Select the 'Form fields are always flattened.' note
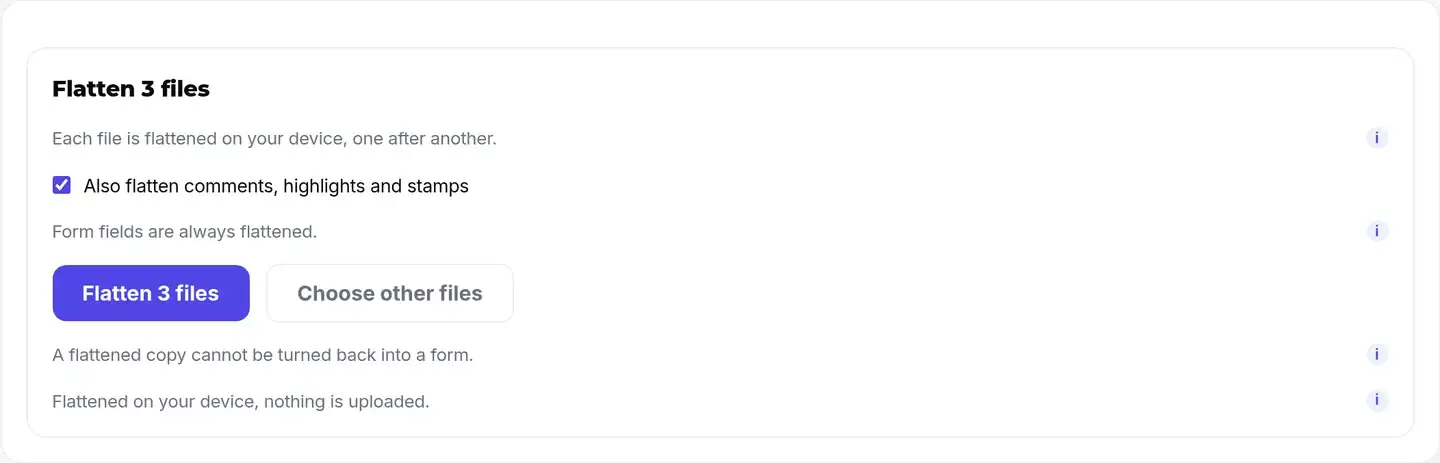This screenshot has width=1440, height=463. 184,232
